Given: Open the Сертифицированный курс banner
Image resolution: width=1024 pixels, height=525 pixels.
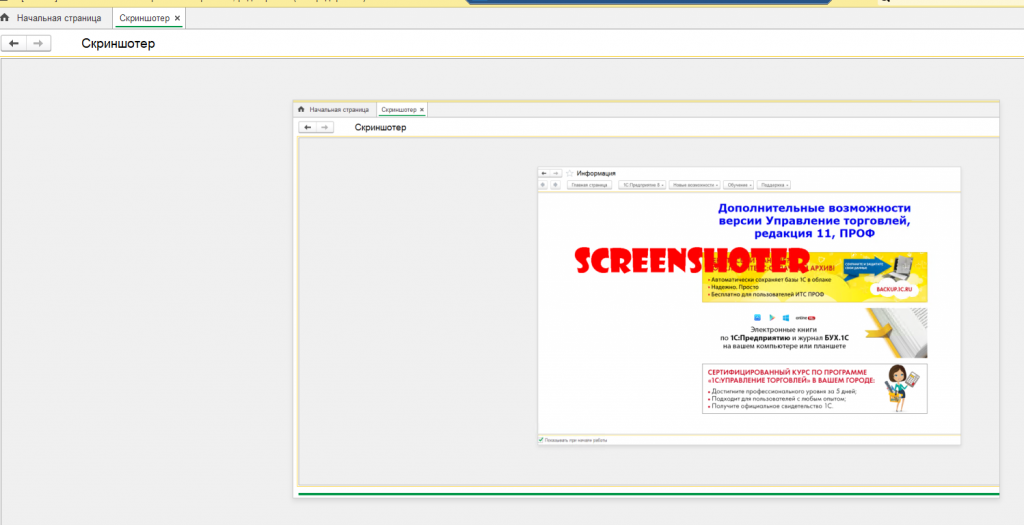Looking at the screenshot, I should tap(814, 389).
